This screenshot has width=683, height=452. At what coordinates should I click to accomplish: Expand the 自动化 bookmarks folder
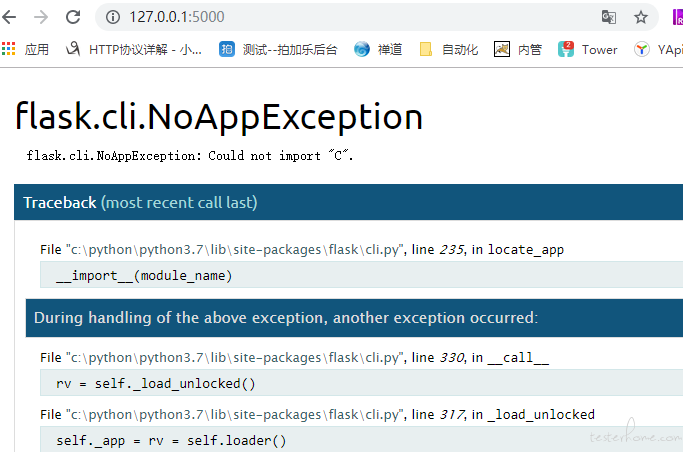pyautogui.click(x=449, y=49)
